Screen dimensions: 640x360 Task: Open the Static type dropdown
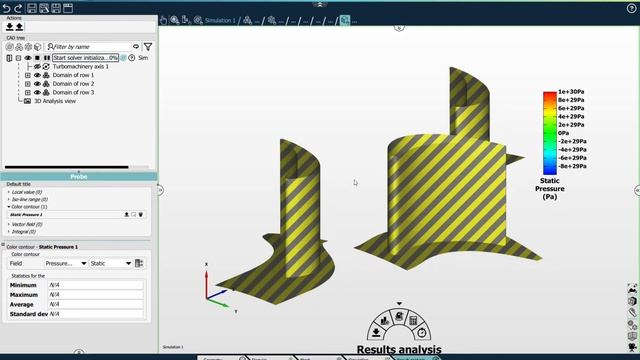tap(111, 263)
